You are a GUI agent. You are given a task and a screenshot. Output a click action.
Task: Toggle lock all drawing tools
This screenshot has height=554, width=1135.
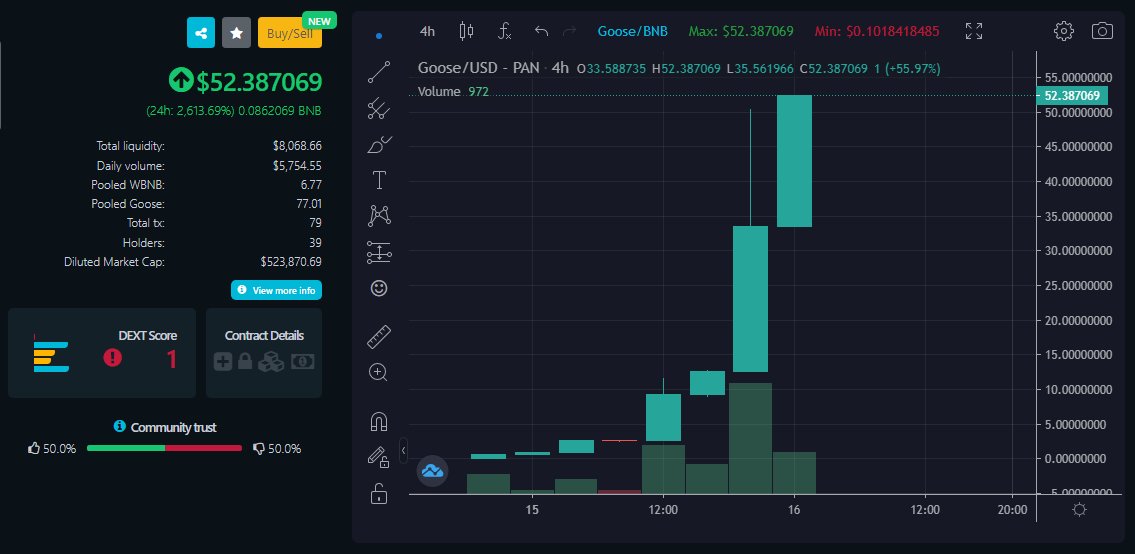coord(379,493)
